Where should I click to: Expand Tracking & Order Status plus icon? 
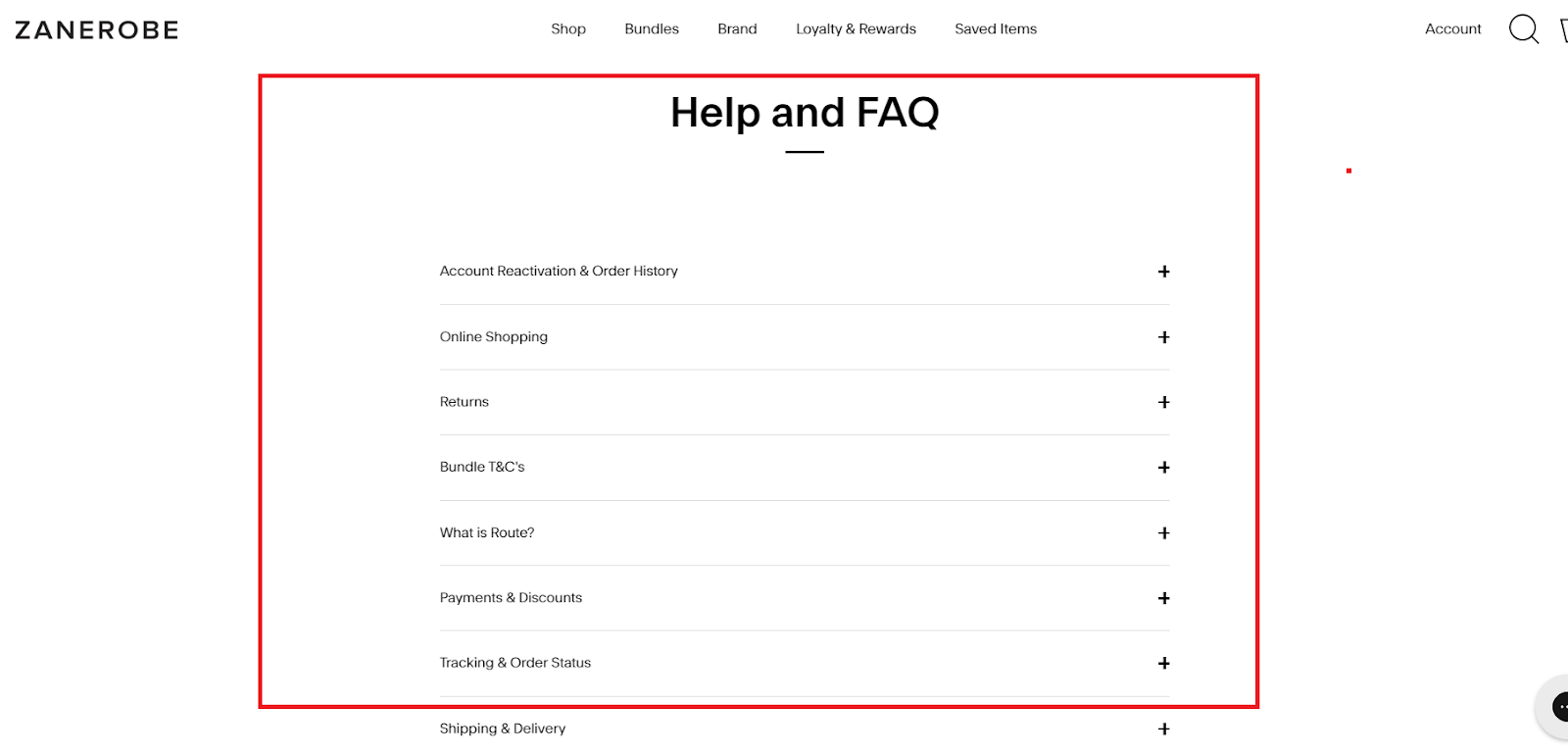(x=1163, y=664)
